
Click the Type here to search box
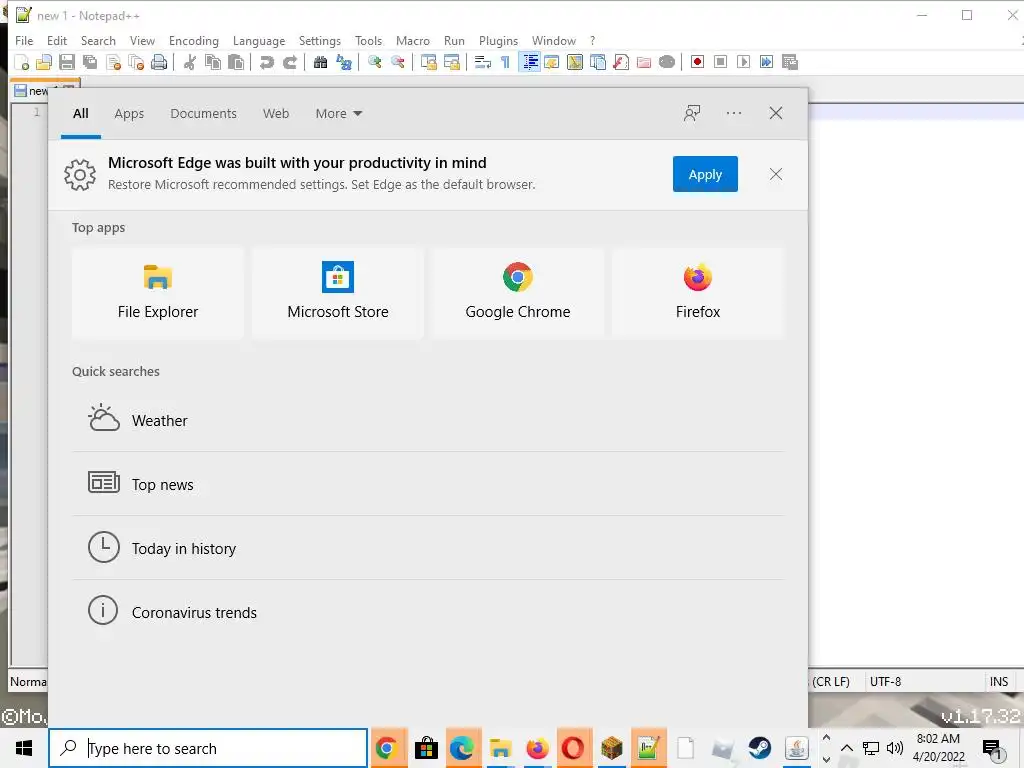(x=208, y=748)
